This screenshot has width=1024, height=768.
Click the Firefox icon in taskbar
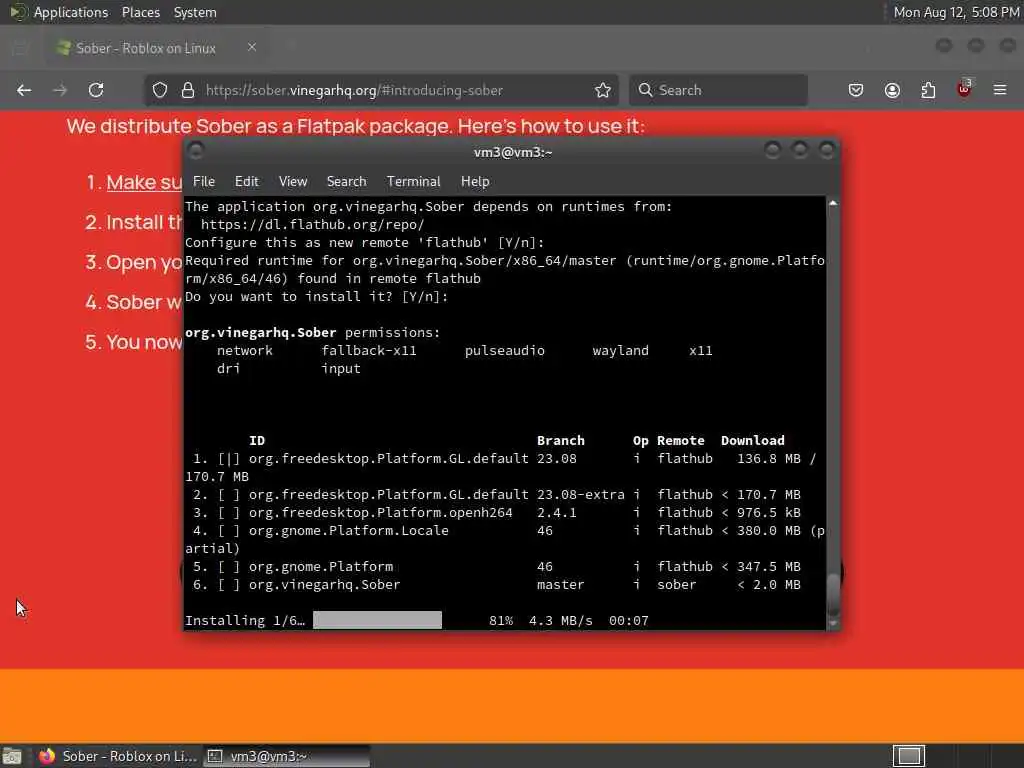tap(47, 756)
